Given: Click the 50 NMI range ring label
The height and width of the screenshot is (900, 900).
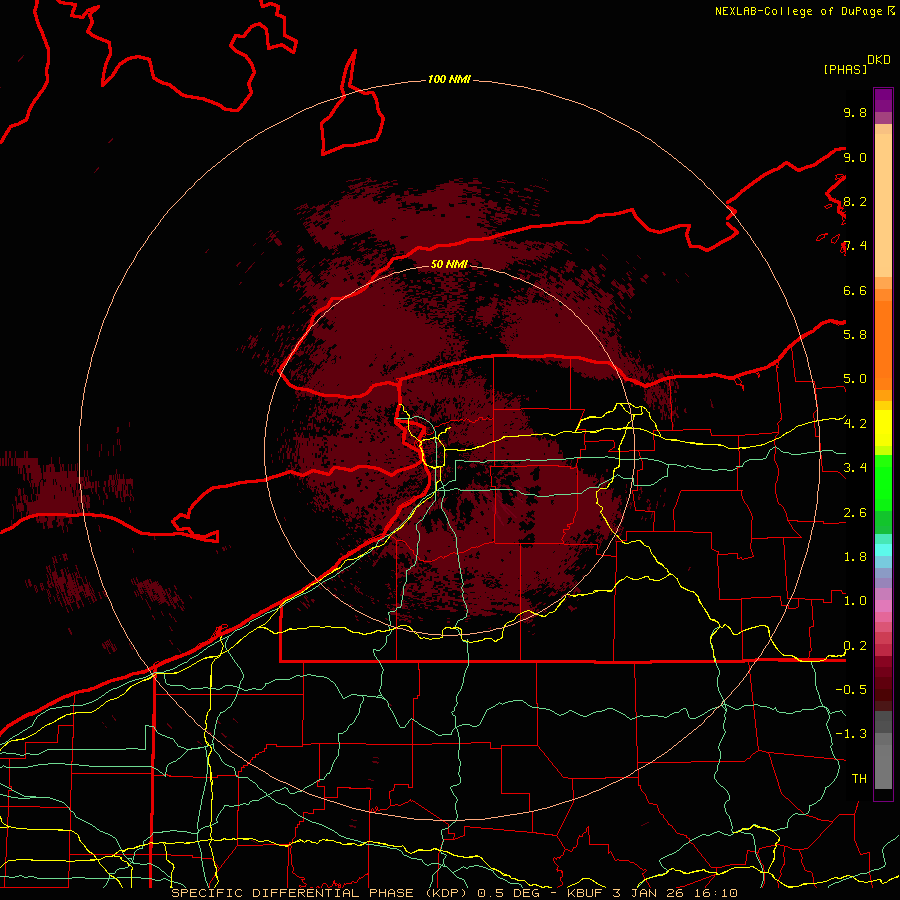Looking at the screenshot, I should click(449, 264).
